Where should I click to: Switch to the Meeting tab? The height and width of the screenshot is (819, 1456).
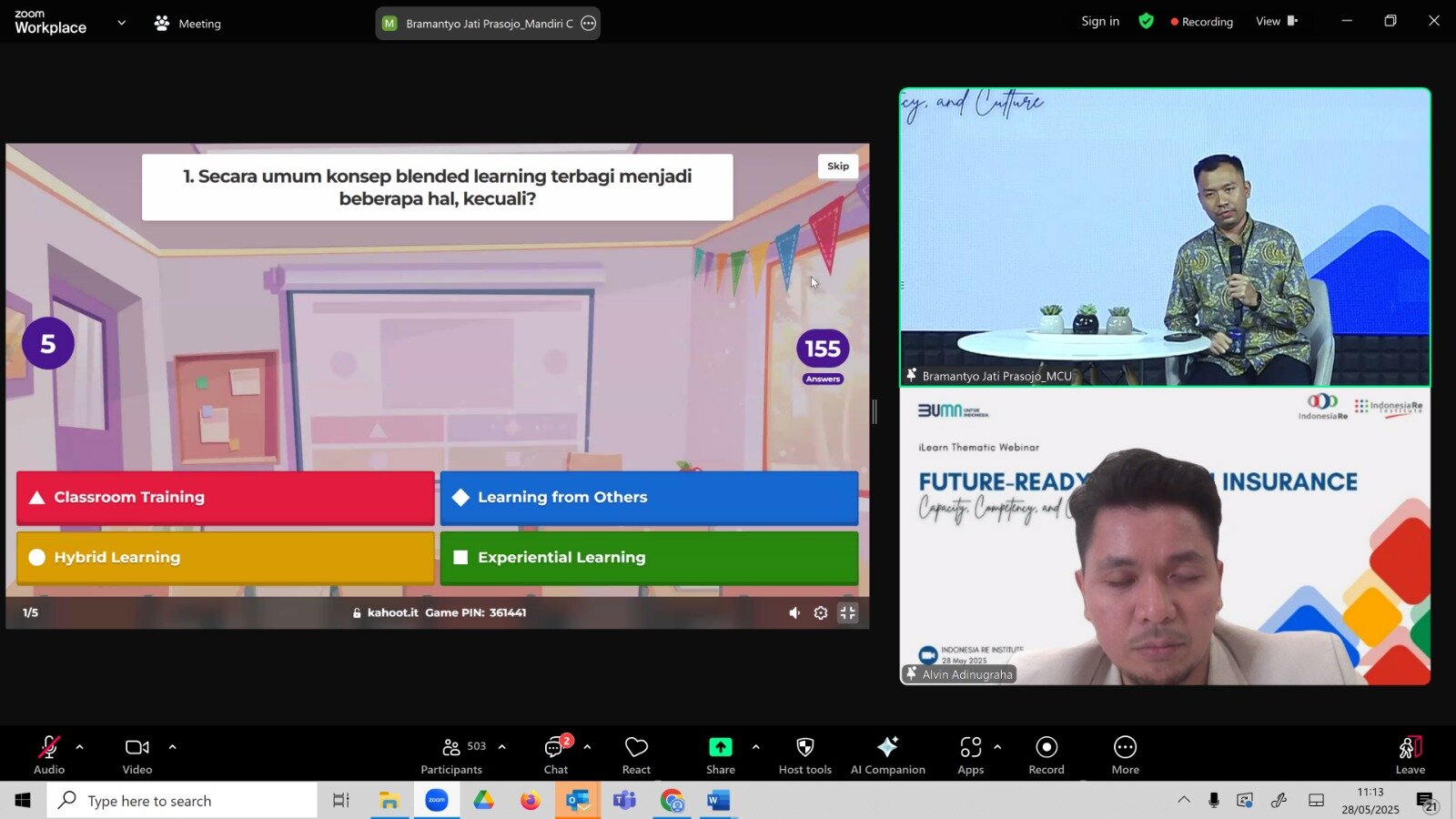(x=188, y=24)
